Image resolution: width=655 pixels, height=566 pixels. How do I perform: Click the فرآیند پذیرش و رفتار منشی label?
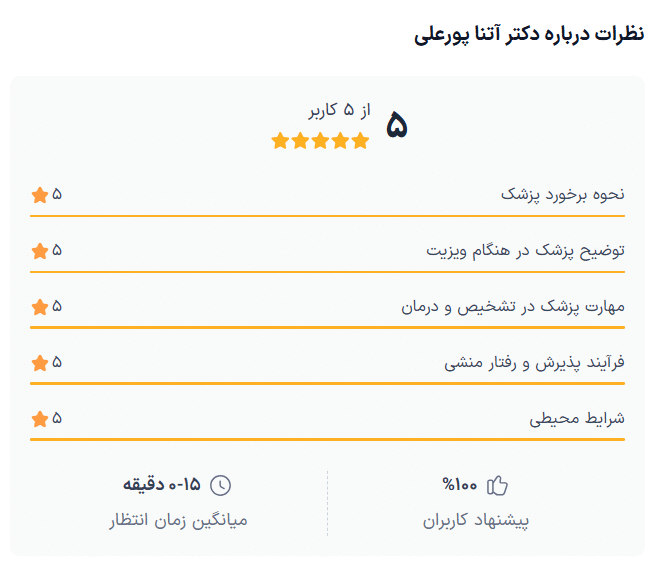[534, 362]
